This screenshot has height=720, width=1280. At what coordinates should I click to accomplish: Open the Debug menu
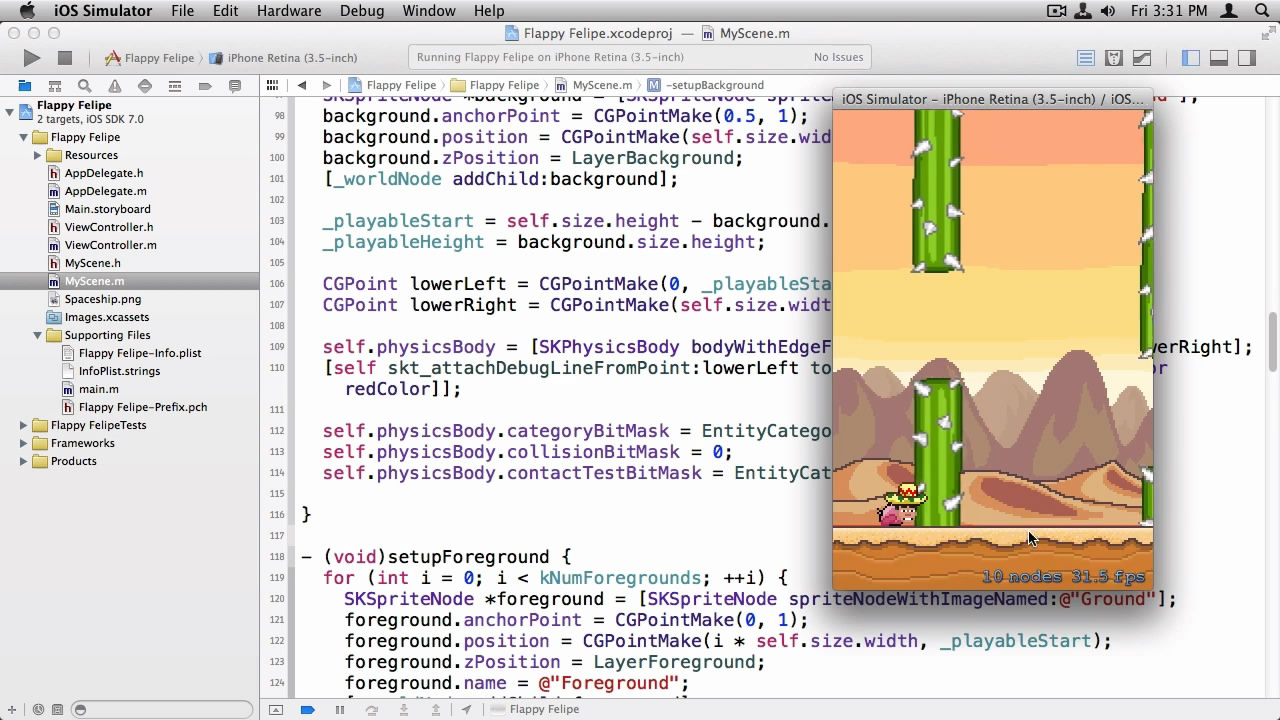coord(362,11)
